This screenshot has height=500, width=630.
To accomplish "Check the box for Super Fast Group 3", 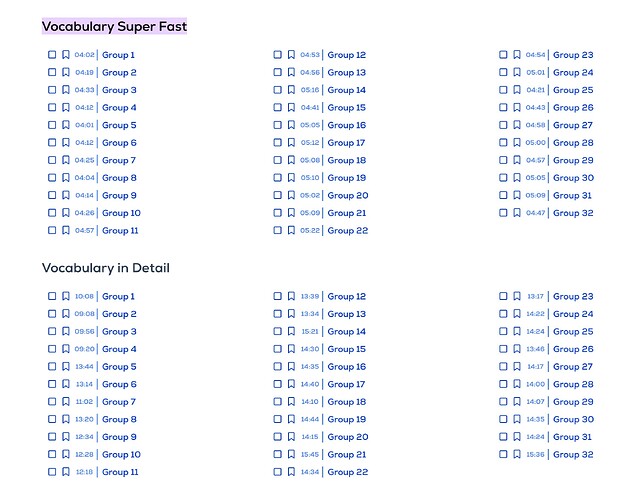I will pos(52,90).
